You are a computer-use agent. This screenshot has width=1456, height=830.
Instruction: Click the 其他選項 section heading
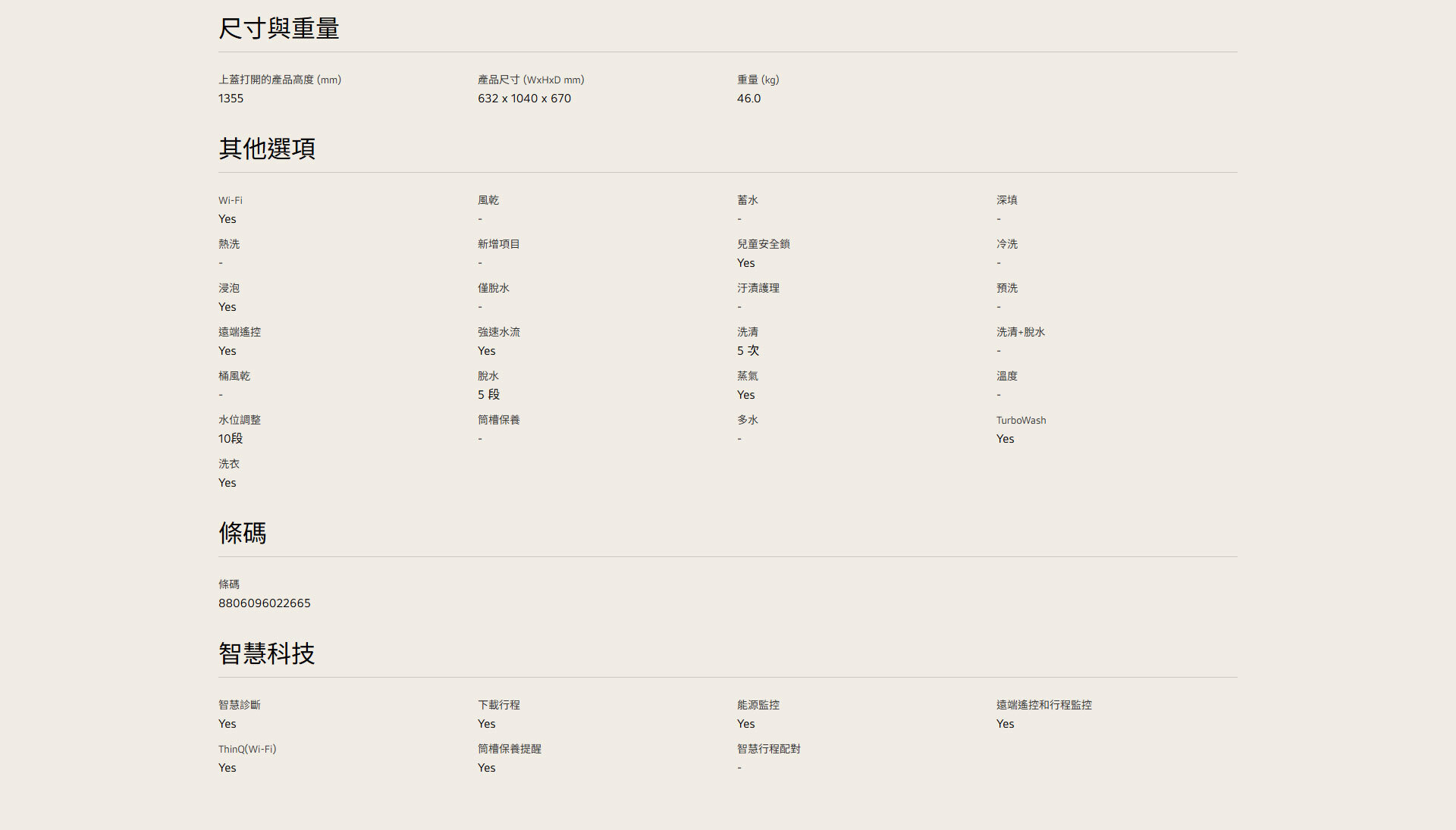pyautogui.click(x=266, y=149)
